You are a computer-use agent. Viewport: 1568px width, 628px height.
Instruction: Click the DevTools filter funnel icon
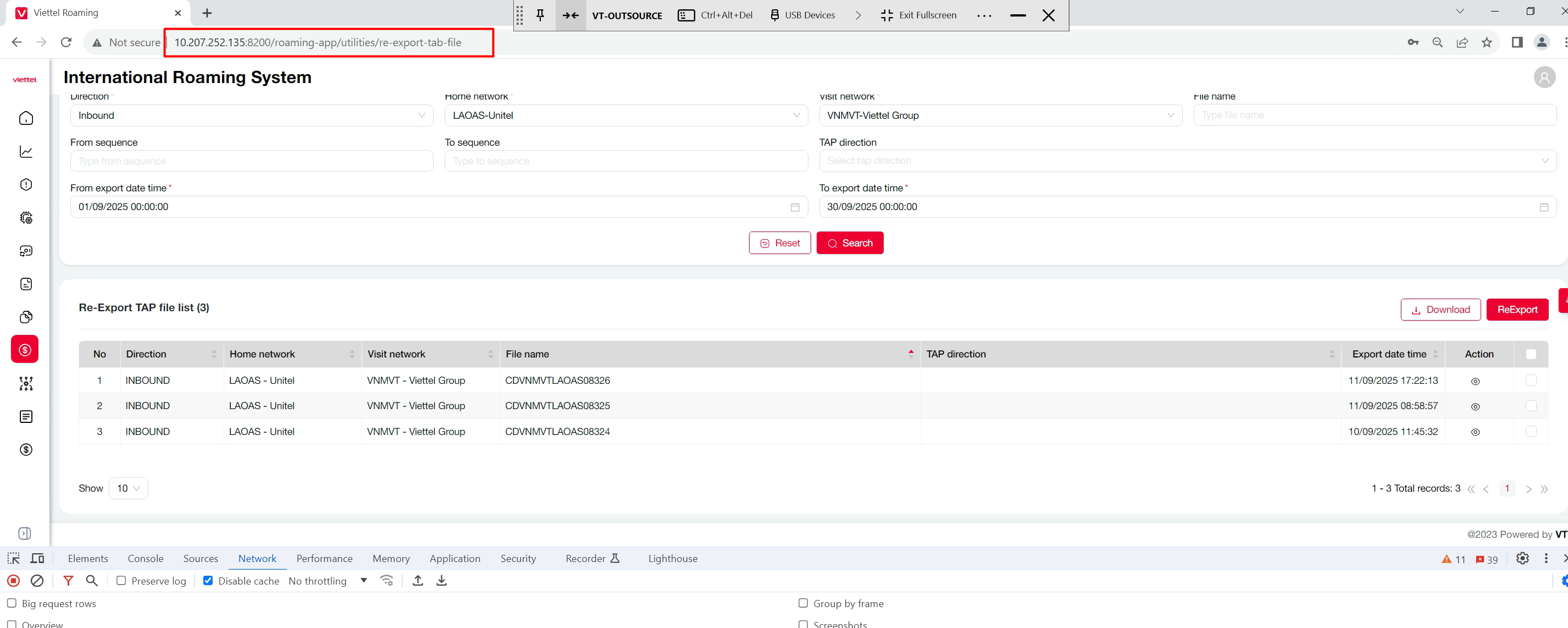(68, 581)
